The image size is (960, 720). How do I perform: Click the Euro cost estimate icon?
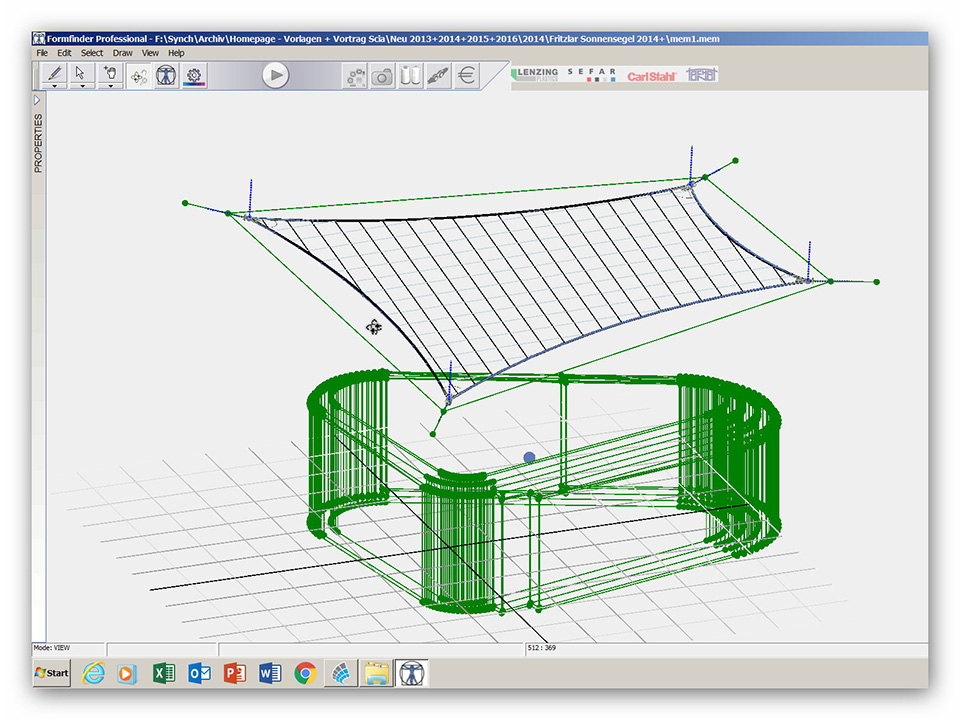466,76
